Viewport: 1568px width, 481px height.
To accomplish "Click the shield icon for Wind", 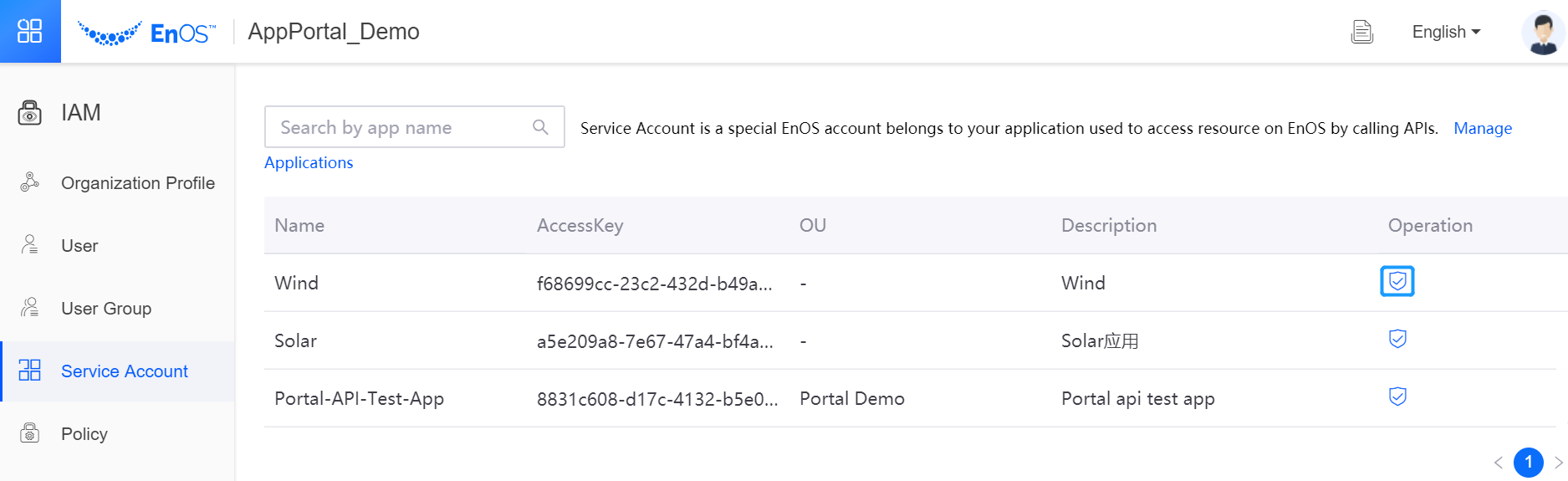I will pyautogui.click(x=1397, y=282).
